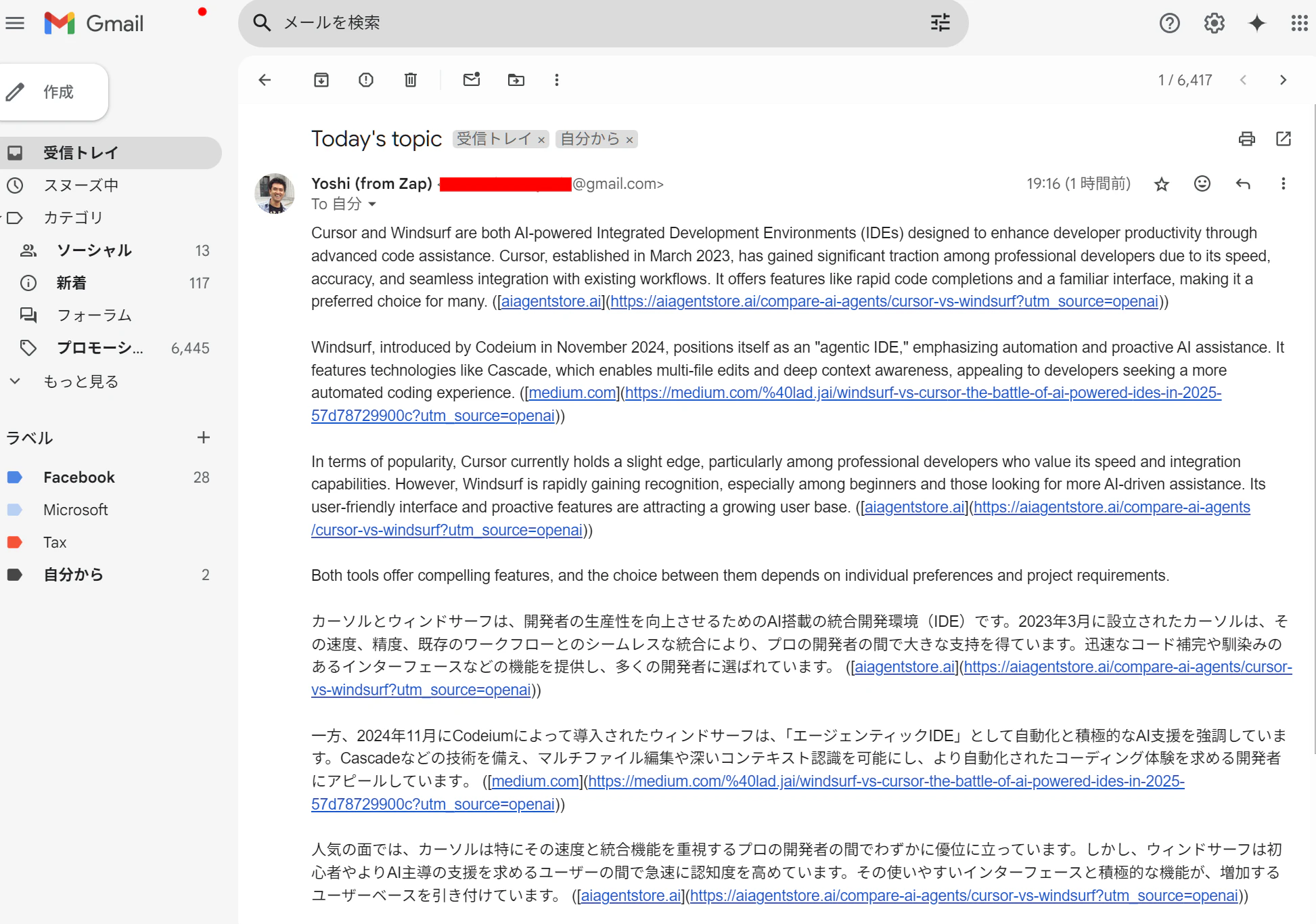Image resolution: width=1316 pixels, height=924 pixels.
Task: Go back to inbox arrow
Action: pyautogui.click(x=265, y=80)
